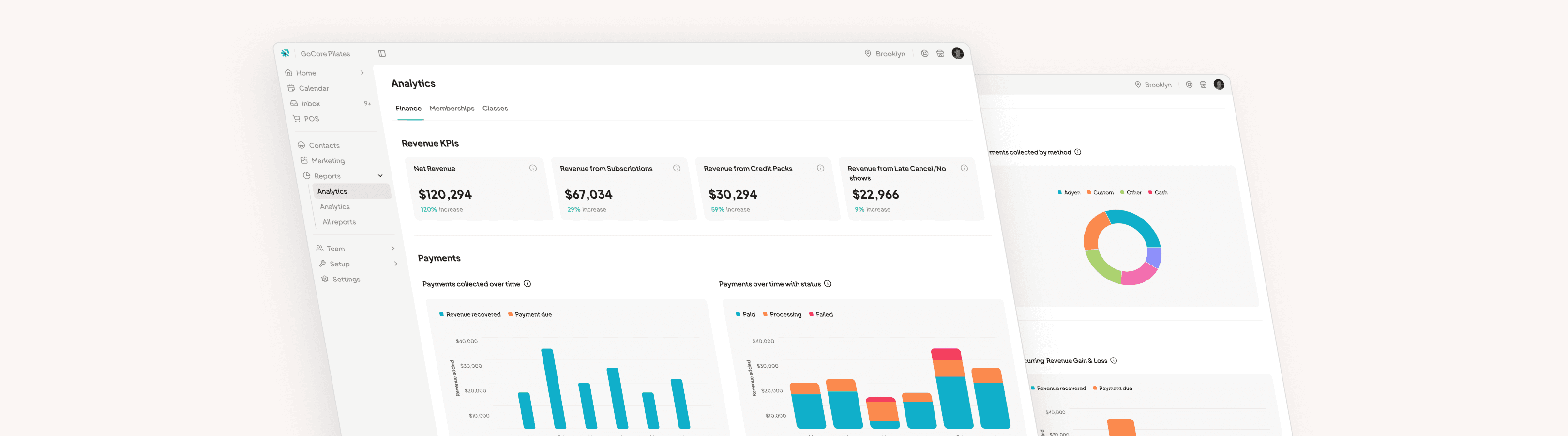The image size is (1568, 436).
Task: Open Contacts page from sidebar
Action: pos(324,145)
